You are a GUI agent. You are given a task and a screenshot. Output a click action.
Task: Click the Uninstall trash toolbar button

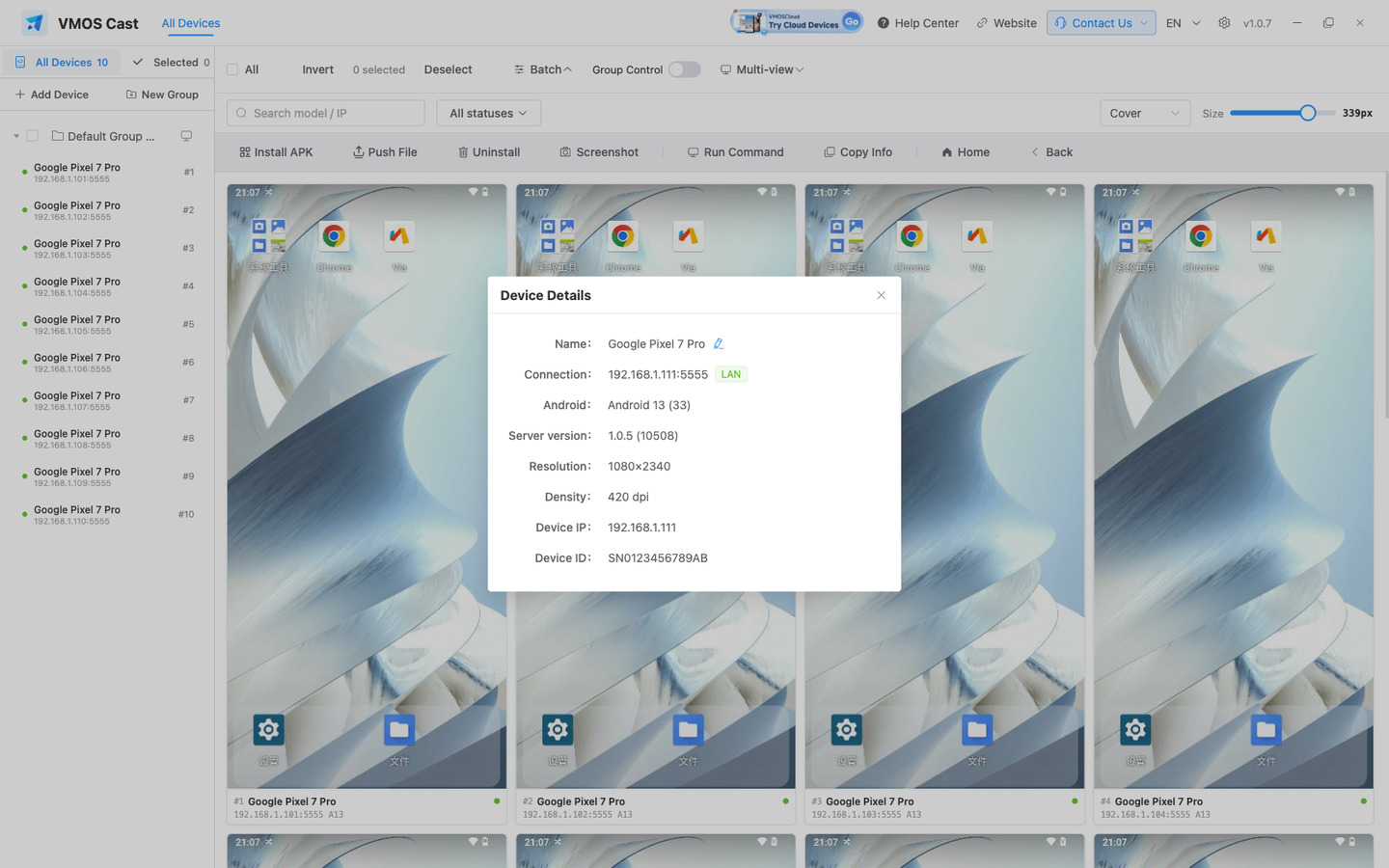point(489,152)
